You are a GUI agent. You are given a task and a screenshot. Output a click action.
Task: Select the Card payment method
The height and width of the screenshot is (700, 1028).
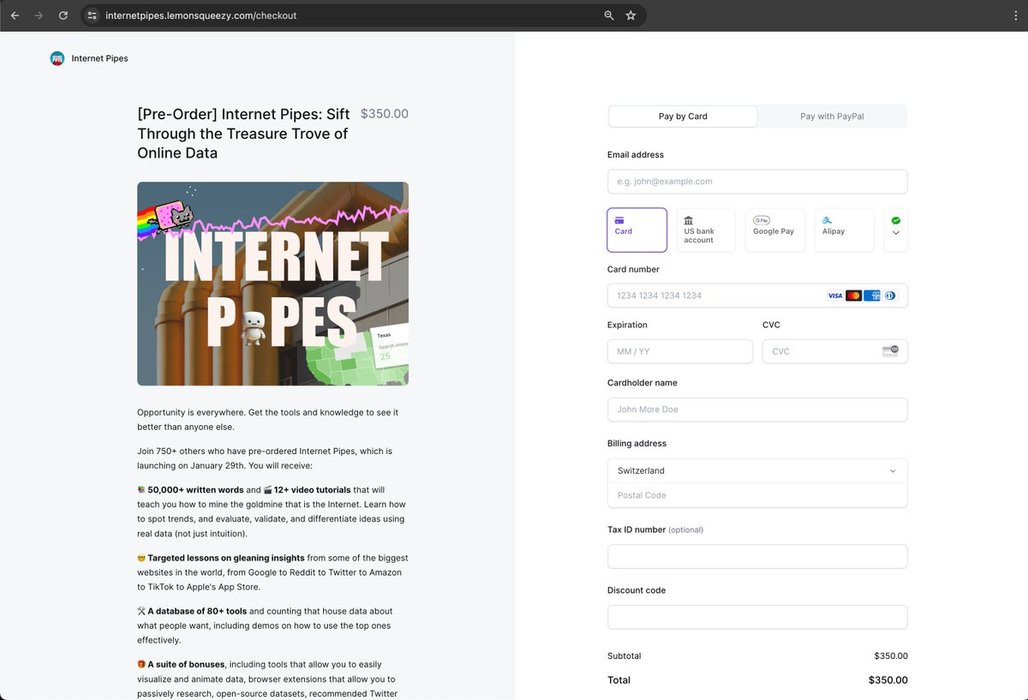(637, 230)
